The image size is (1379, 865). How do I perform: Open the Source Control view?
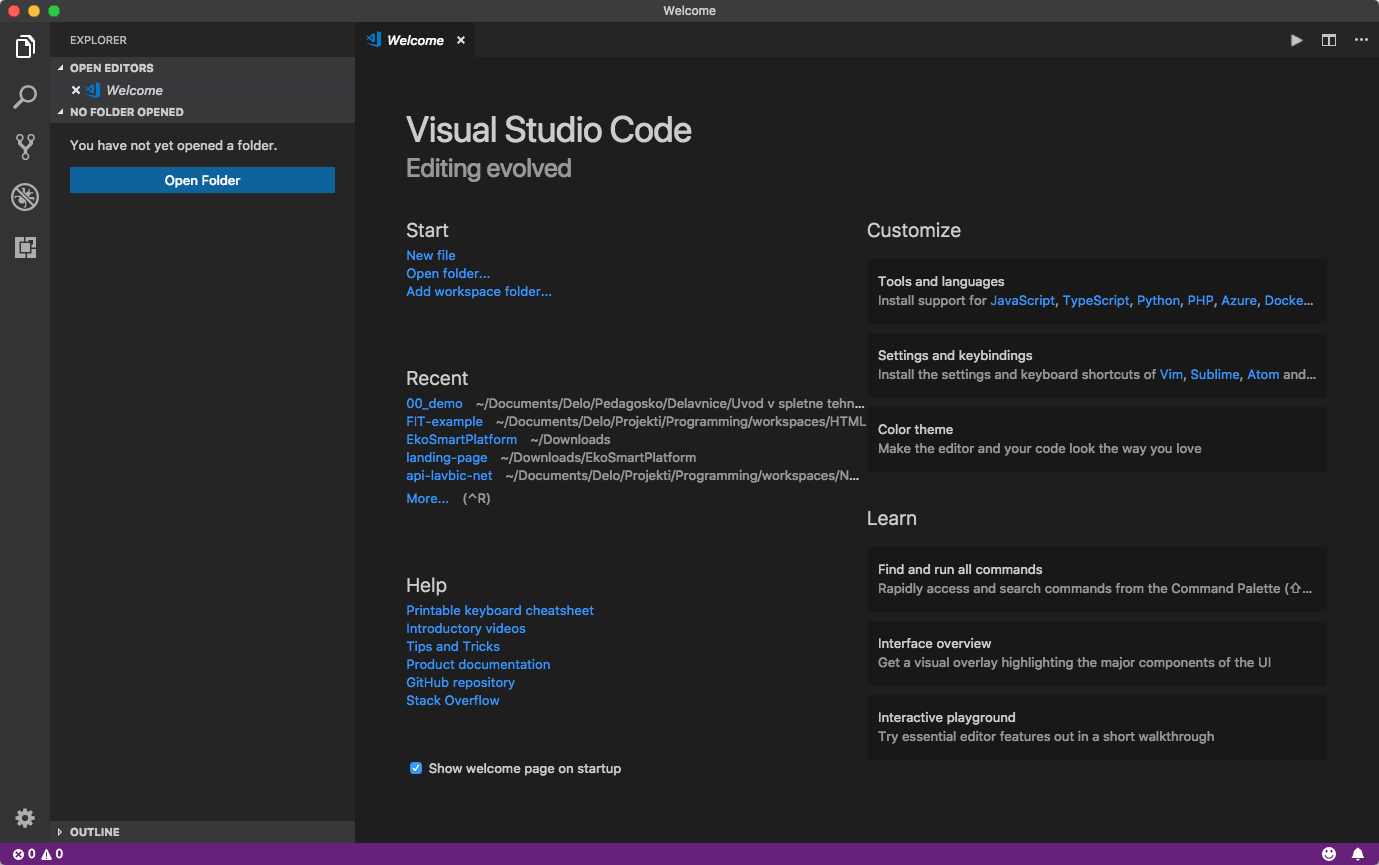pyautogui.click(x=25, y=147)
